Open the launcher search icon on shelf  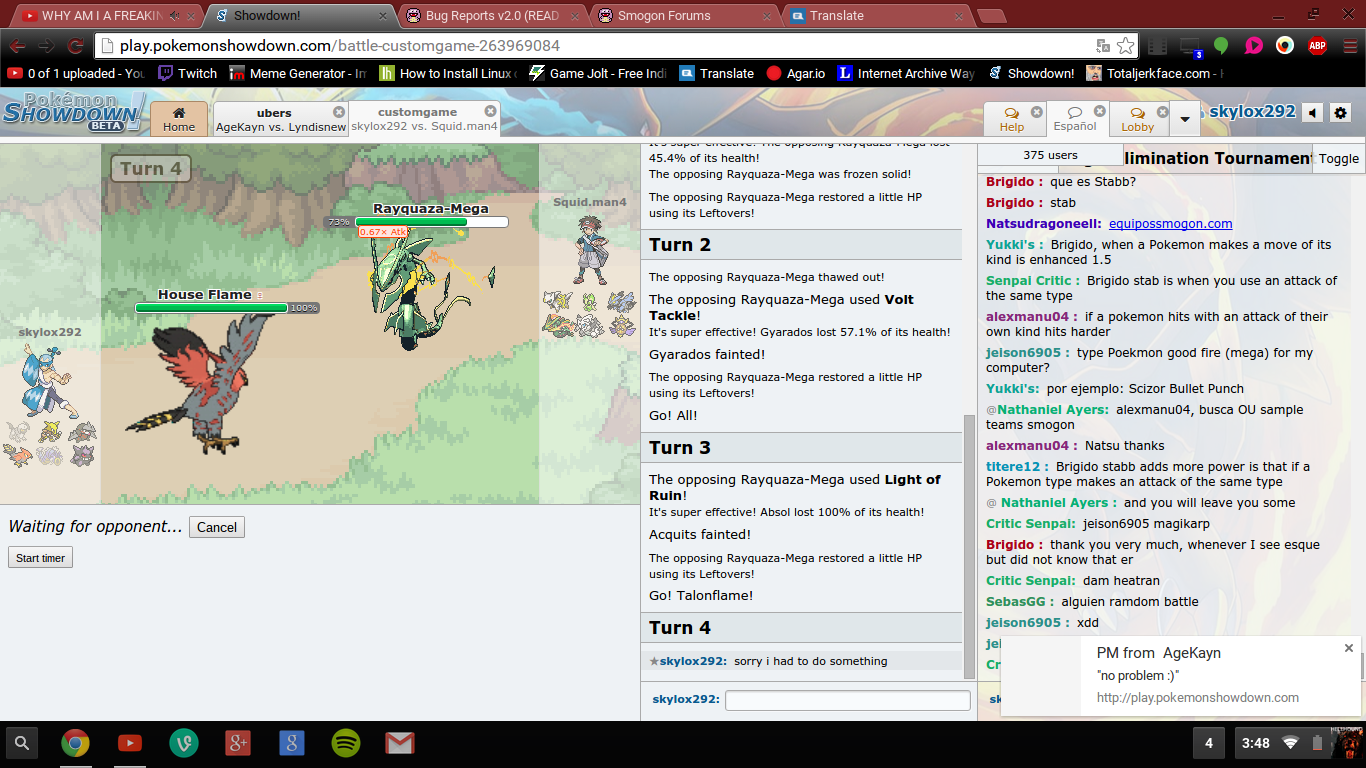click(x=22, y=743)
